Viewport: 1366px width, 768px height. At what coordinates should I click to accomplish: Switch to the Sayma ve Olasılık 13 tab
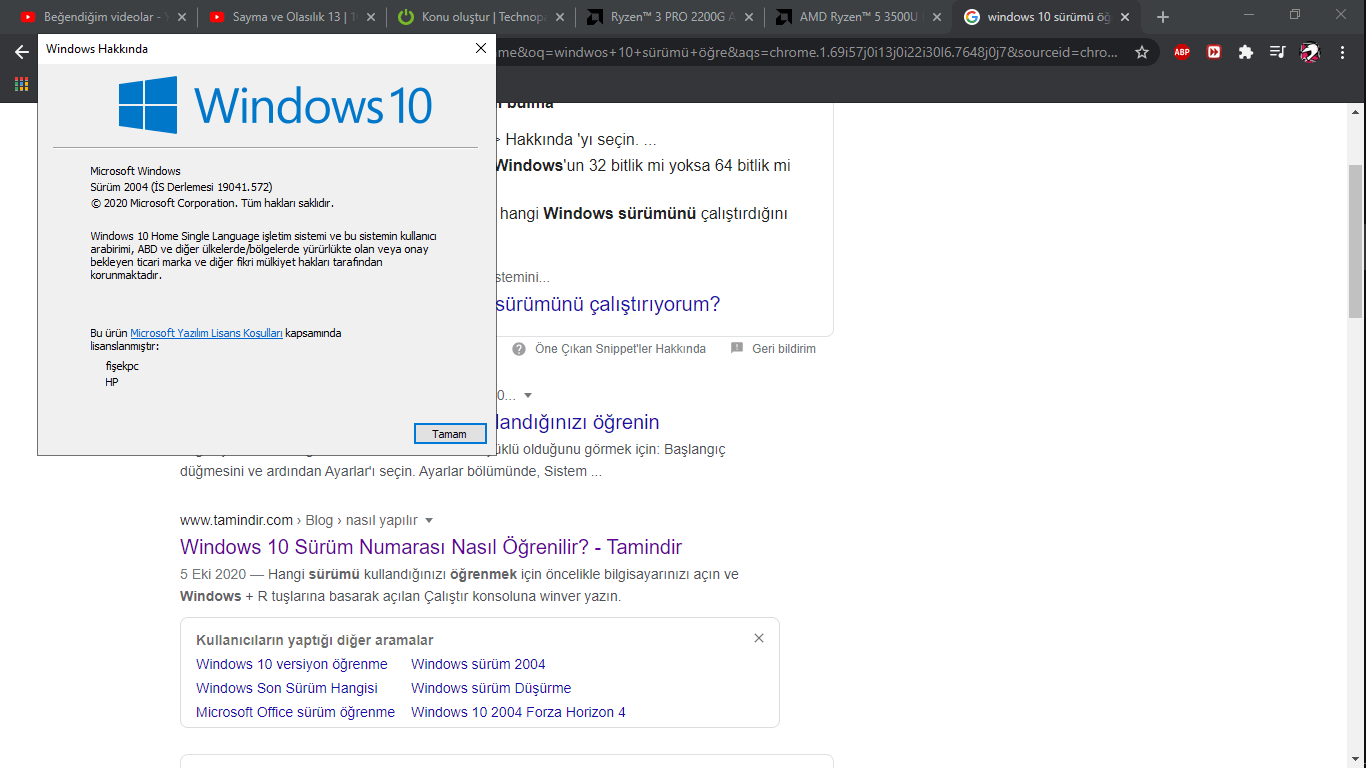[290, 17]
